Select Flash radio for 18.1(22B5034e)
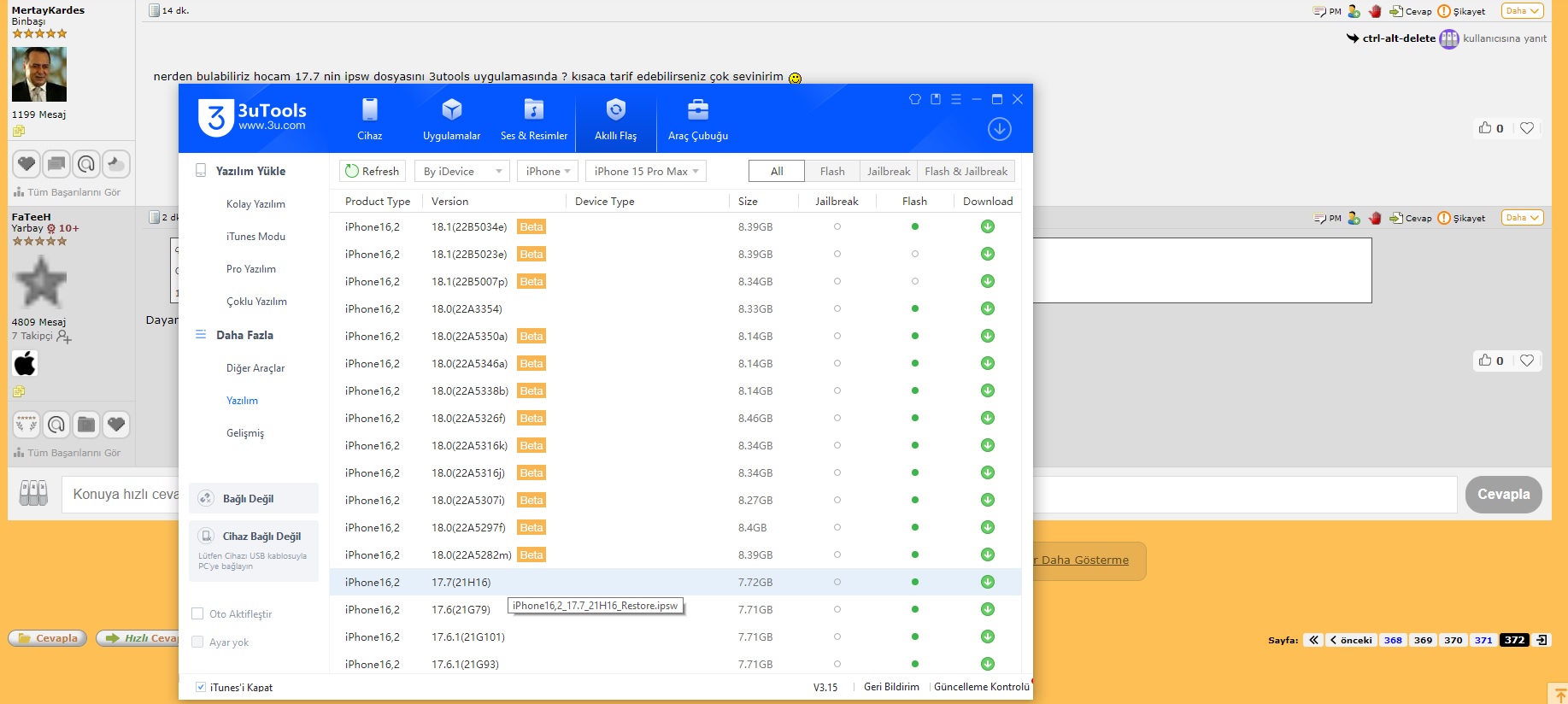The height and width of the screenshot is (704, 1568). point(915,226)
